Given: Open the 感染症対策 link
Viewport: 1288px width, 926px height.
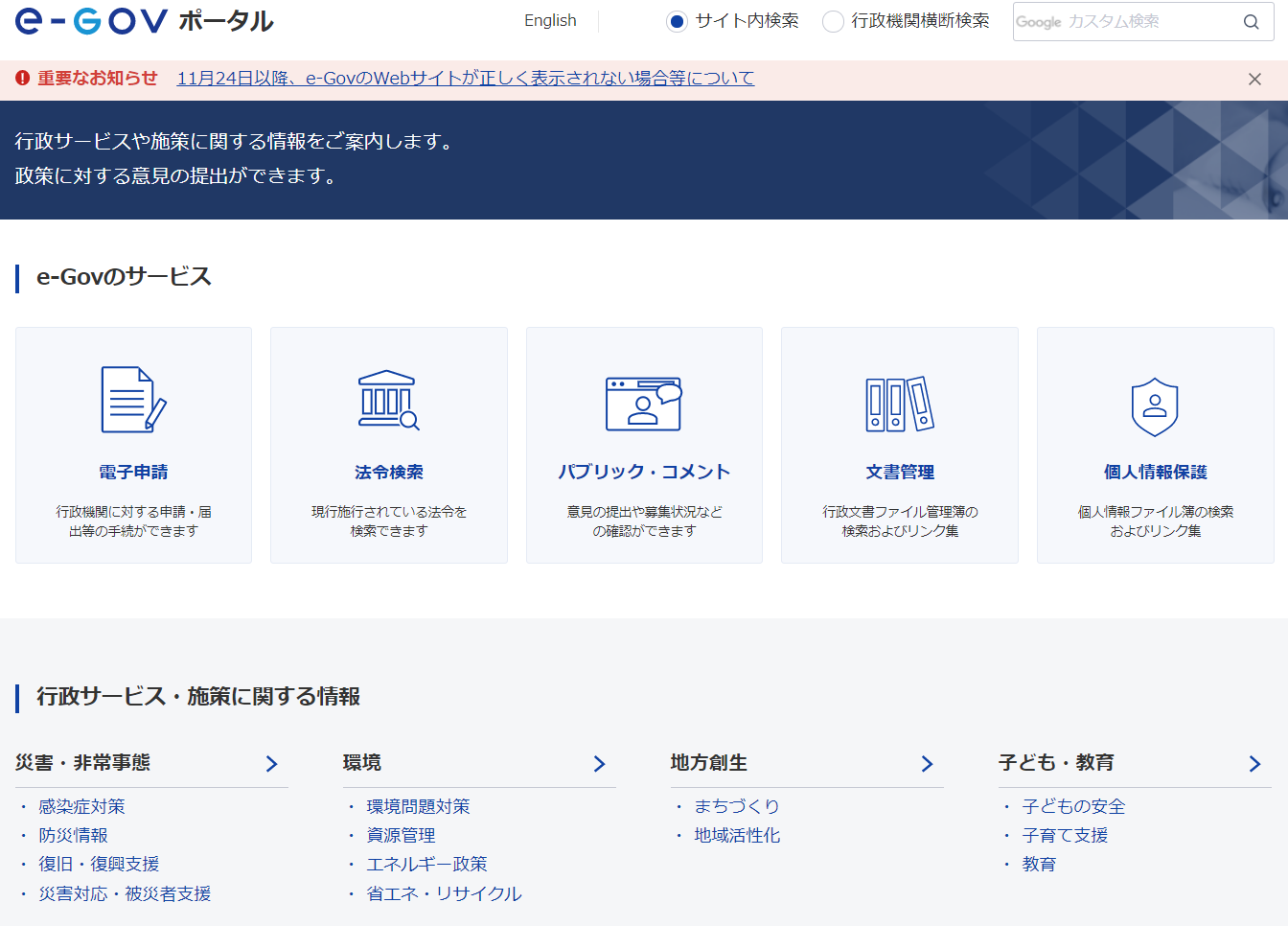Looking at the screenshot, I should [x=81, y=807].
